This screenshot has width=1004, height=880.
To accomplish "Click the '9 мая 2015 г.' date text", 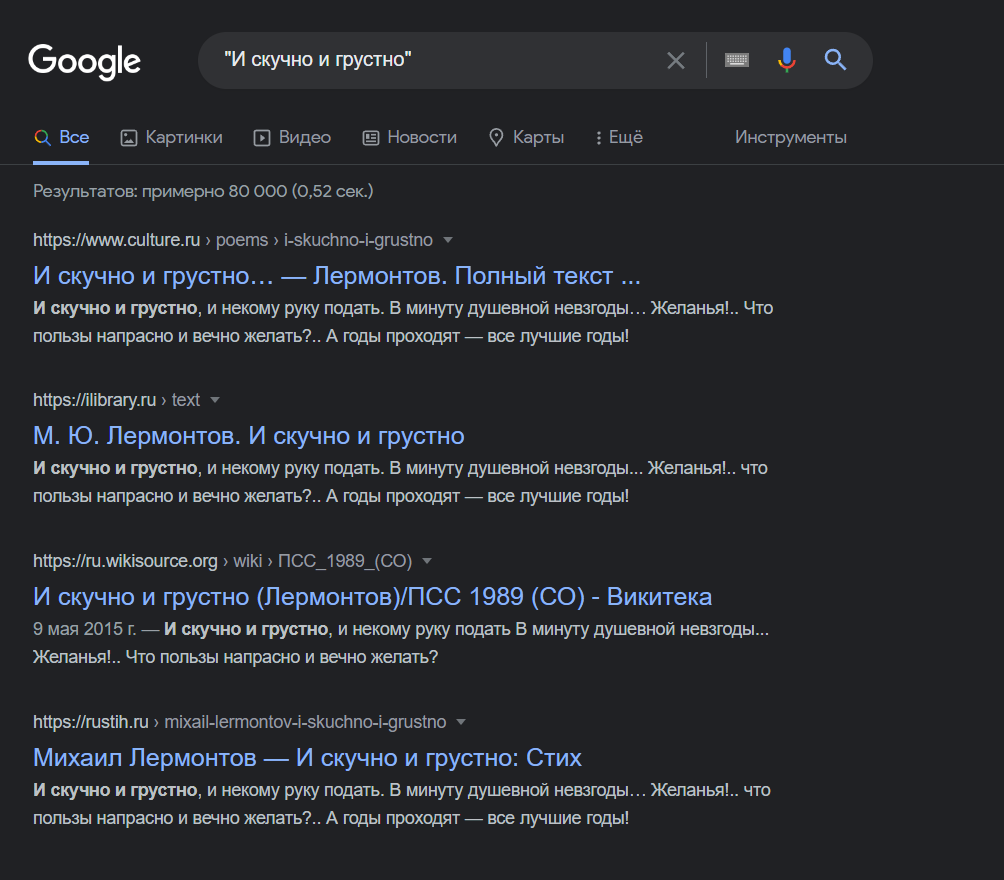I will click(85, 629).
